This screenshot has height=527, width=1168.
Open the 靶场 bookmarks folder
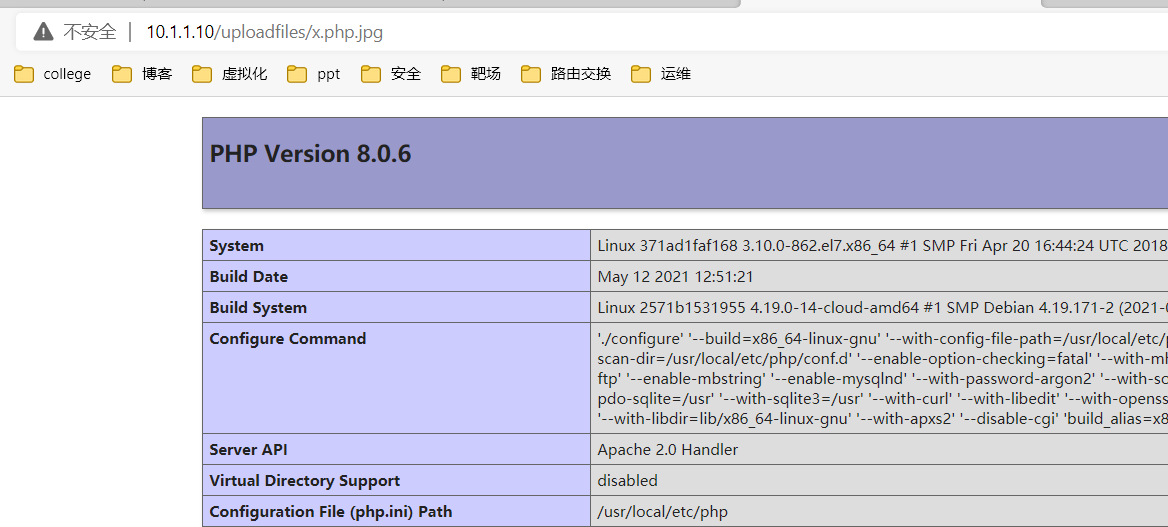pos(471,74)
